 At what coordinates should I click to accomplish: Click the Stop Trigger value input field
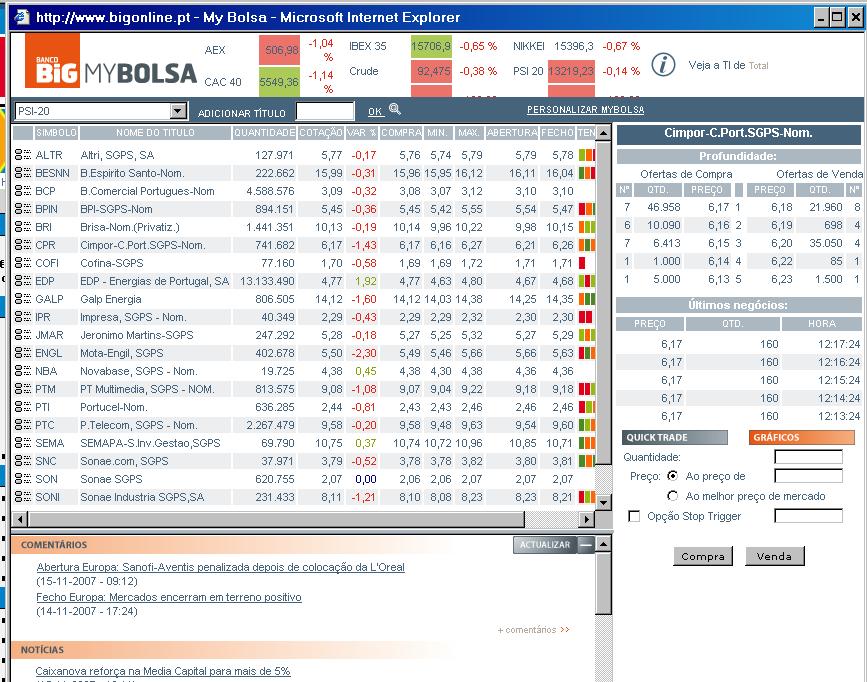[808, 516]
